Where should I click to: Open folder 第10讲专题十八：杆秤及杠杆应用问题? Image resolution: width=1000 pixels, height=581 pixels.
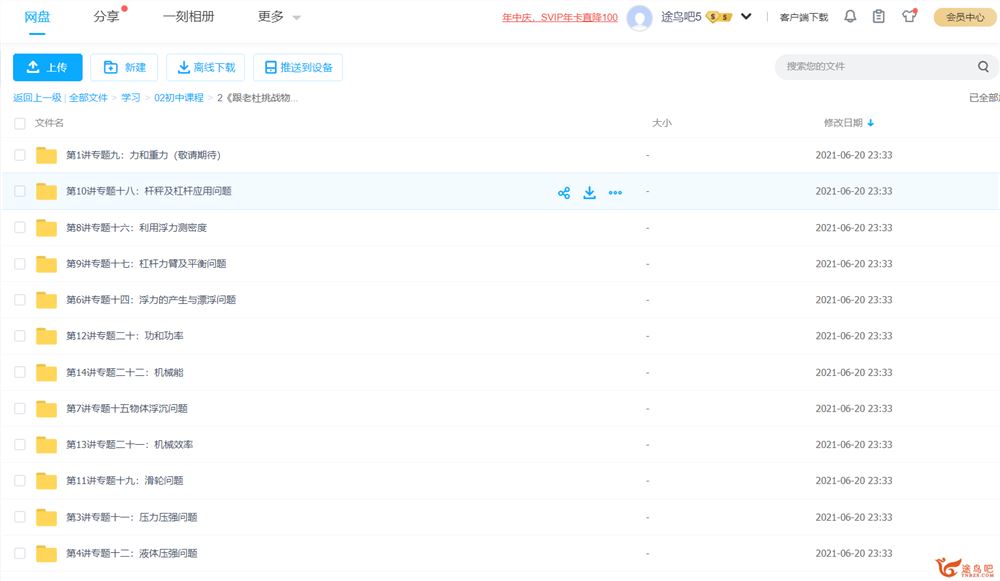pyautogui.click(x=149, y=191)
